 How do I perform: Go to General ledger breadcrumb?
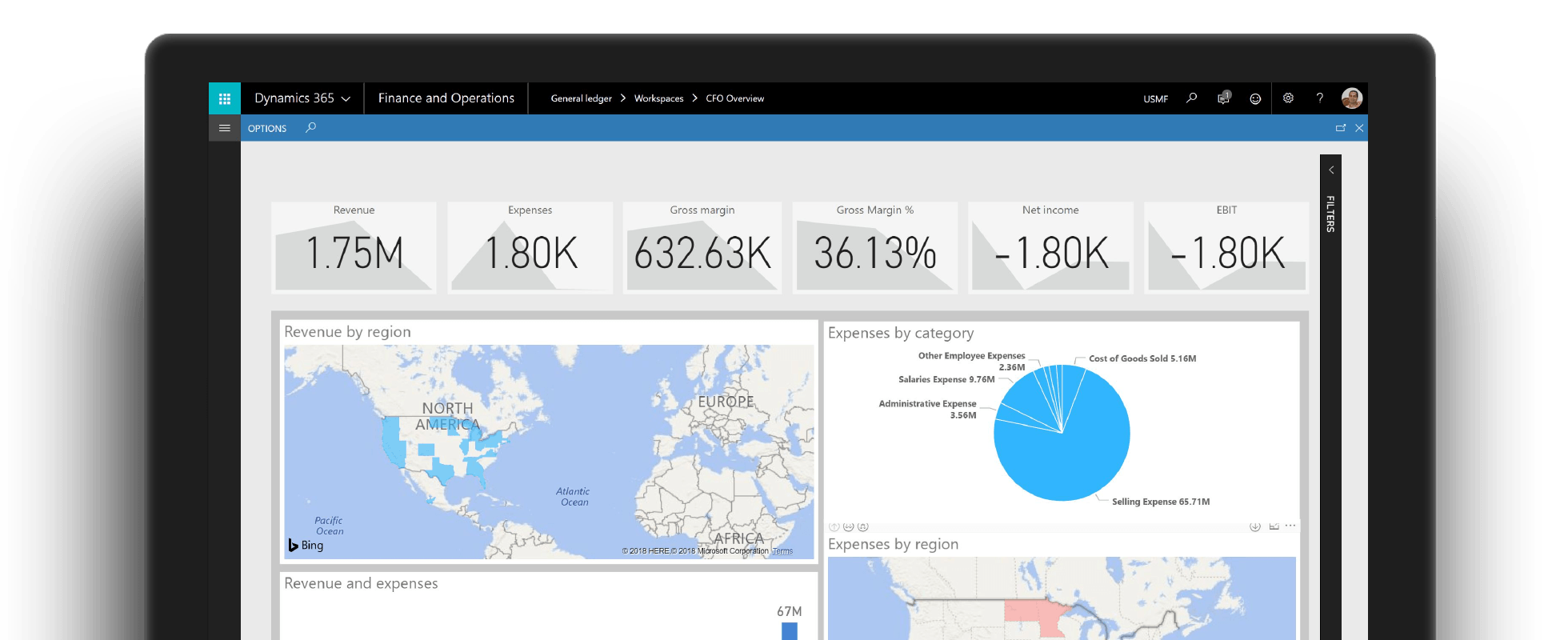pos(581,98)
